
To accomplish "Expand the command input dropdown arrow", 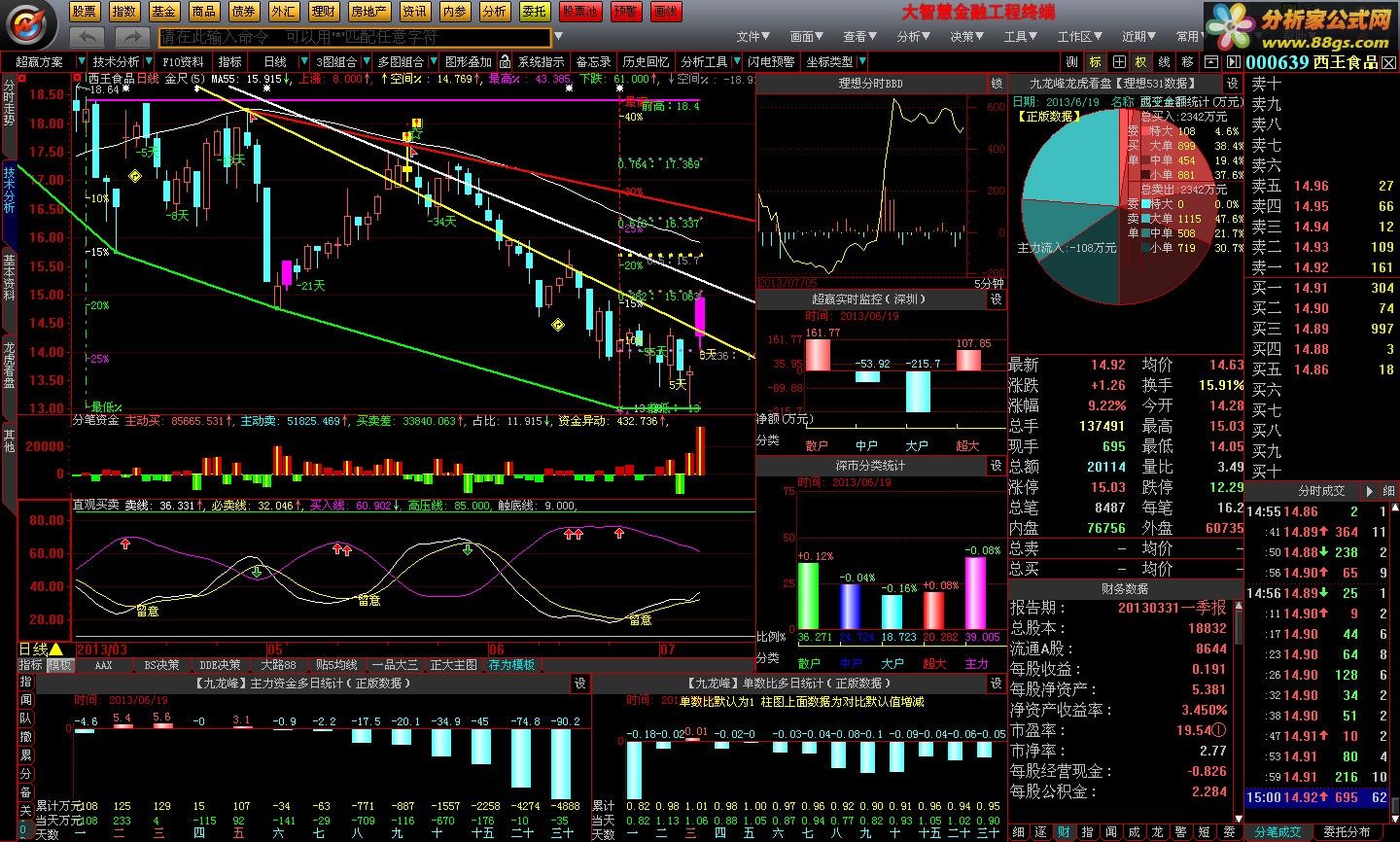I will pyautogui.click(x=558, y=37).
